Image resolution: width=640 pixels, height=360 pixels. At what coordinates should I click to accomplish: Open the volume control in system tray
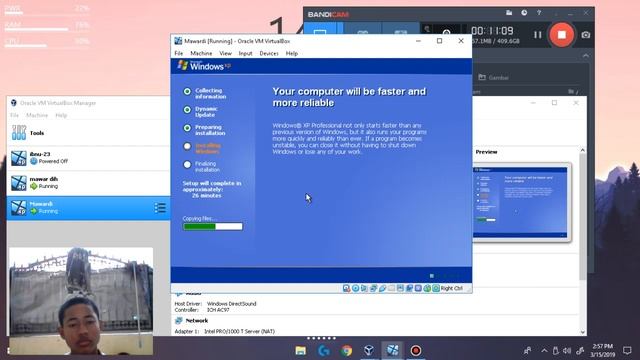click(567, 351)
